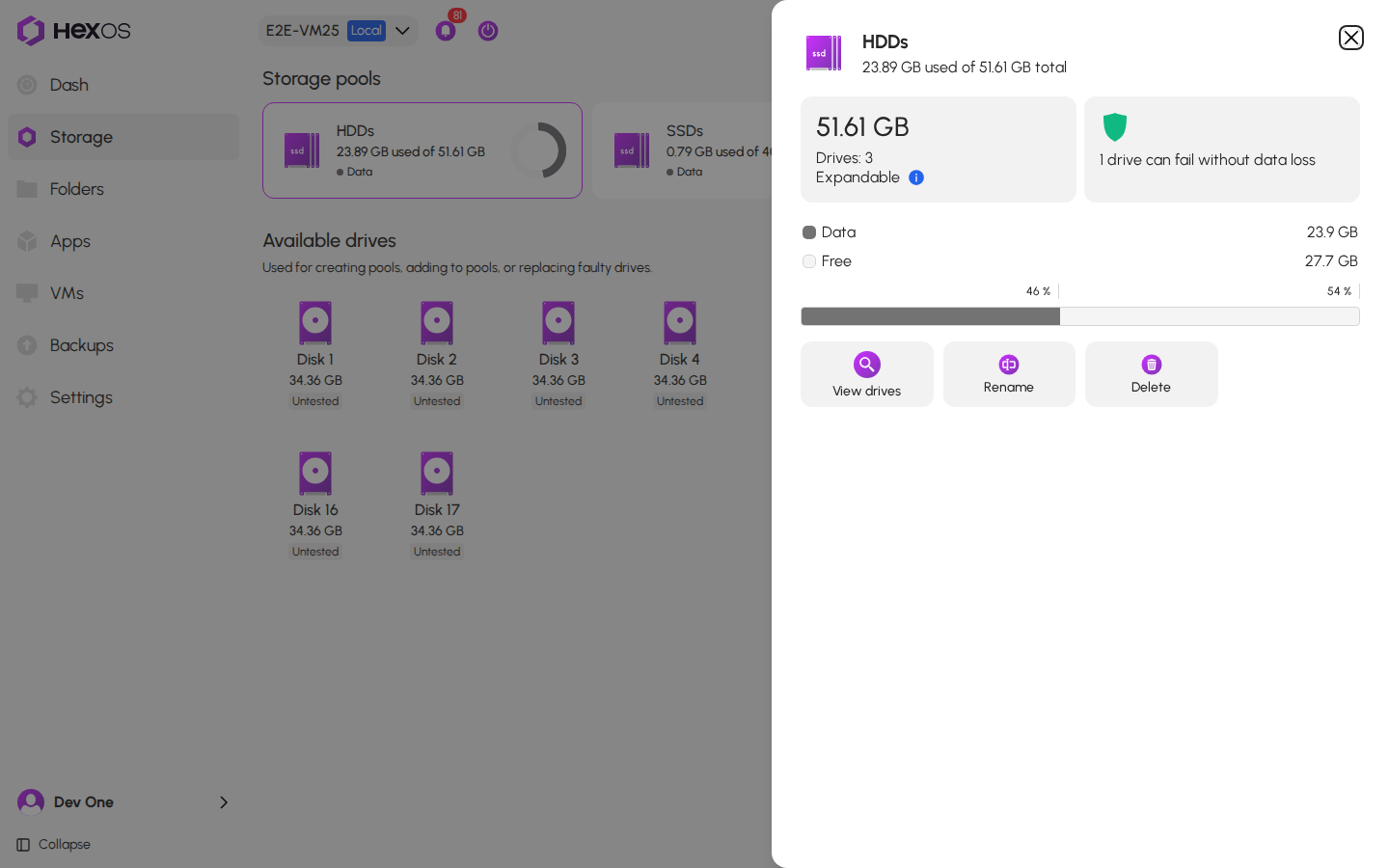Open the notifications bell icon
Viewport: 1389px width, 868px height.
point(446,31)
